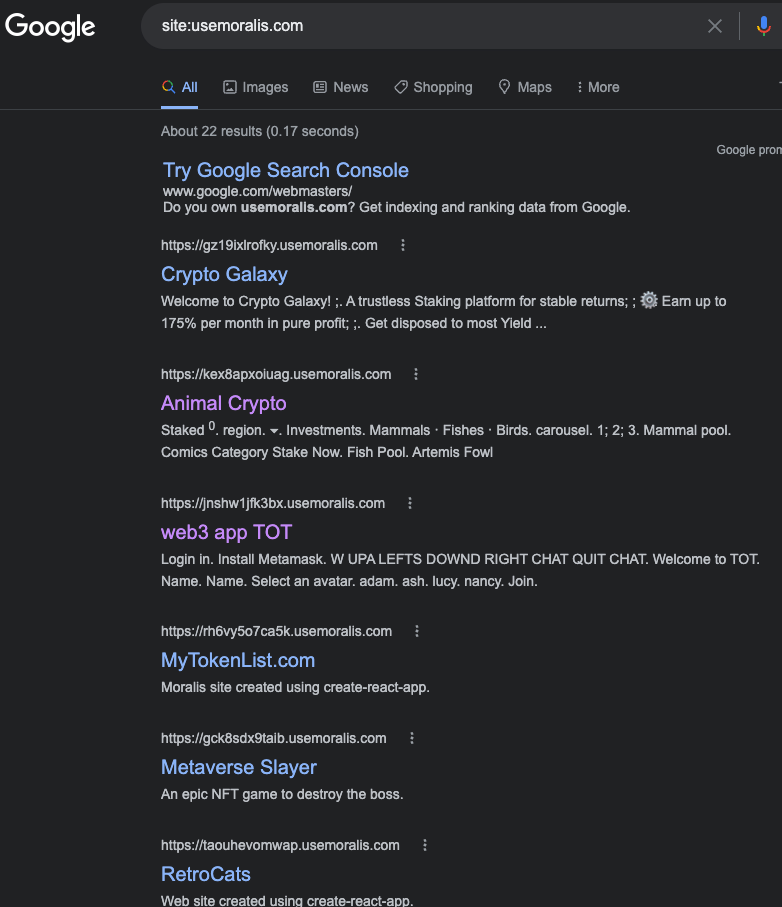This screenshot has height=907, width=782.
Task: Open the RetroCats result
Action: tap(206, 874)
